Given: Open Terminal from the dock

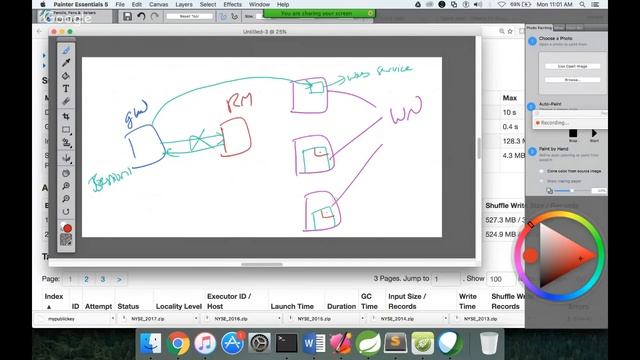Looking at the screenshot, I should (x=287, y=342).
